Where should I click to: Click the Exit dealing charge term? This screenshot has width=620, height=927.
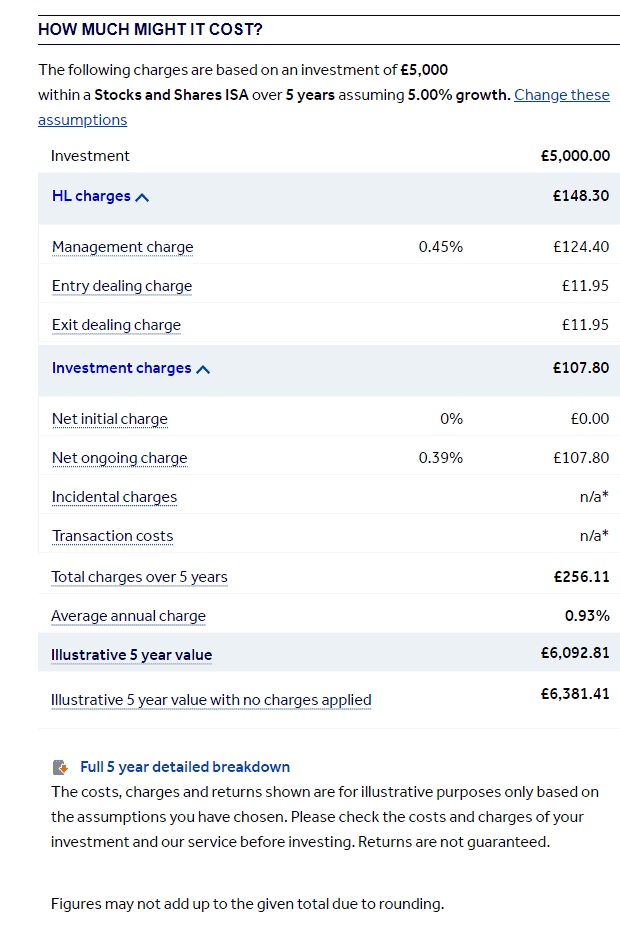(x=116, y=325)
